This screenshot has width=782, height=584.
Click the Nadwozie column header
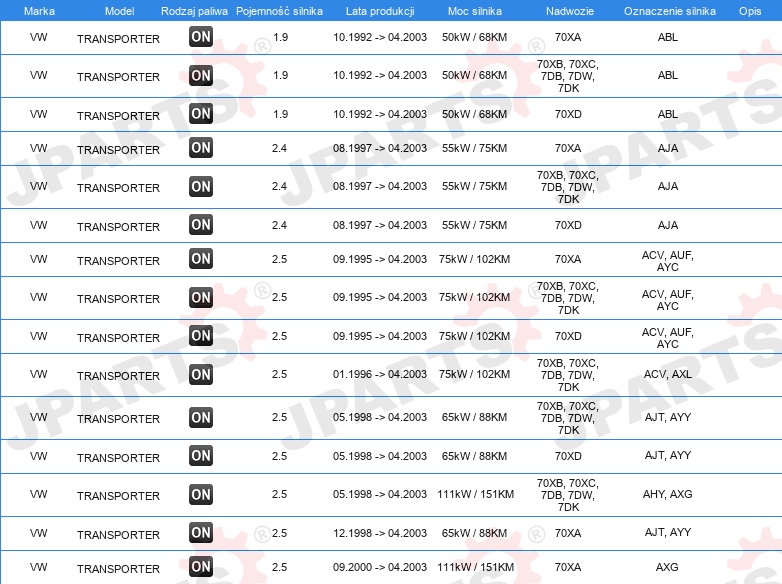point(570,11)
